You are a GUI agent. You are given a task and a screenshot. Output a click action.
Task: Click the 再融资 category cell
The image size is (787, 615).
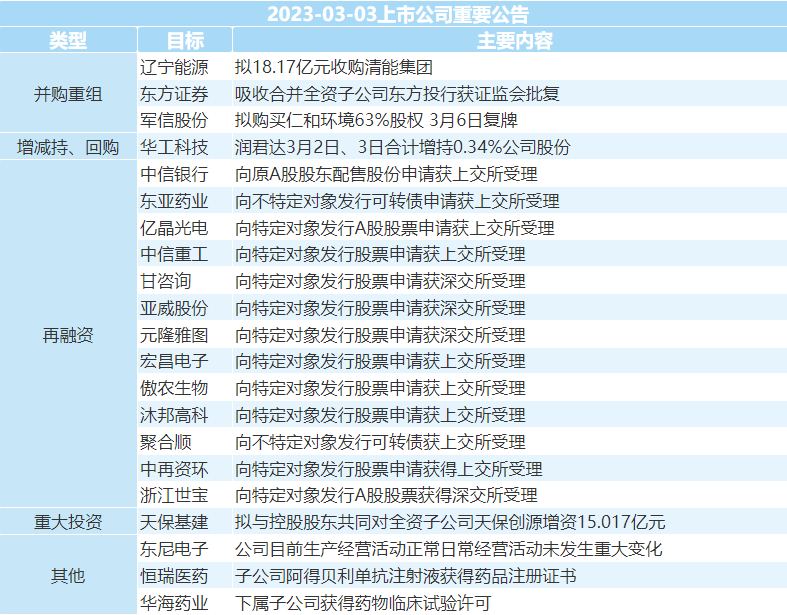coord(68,335)
